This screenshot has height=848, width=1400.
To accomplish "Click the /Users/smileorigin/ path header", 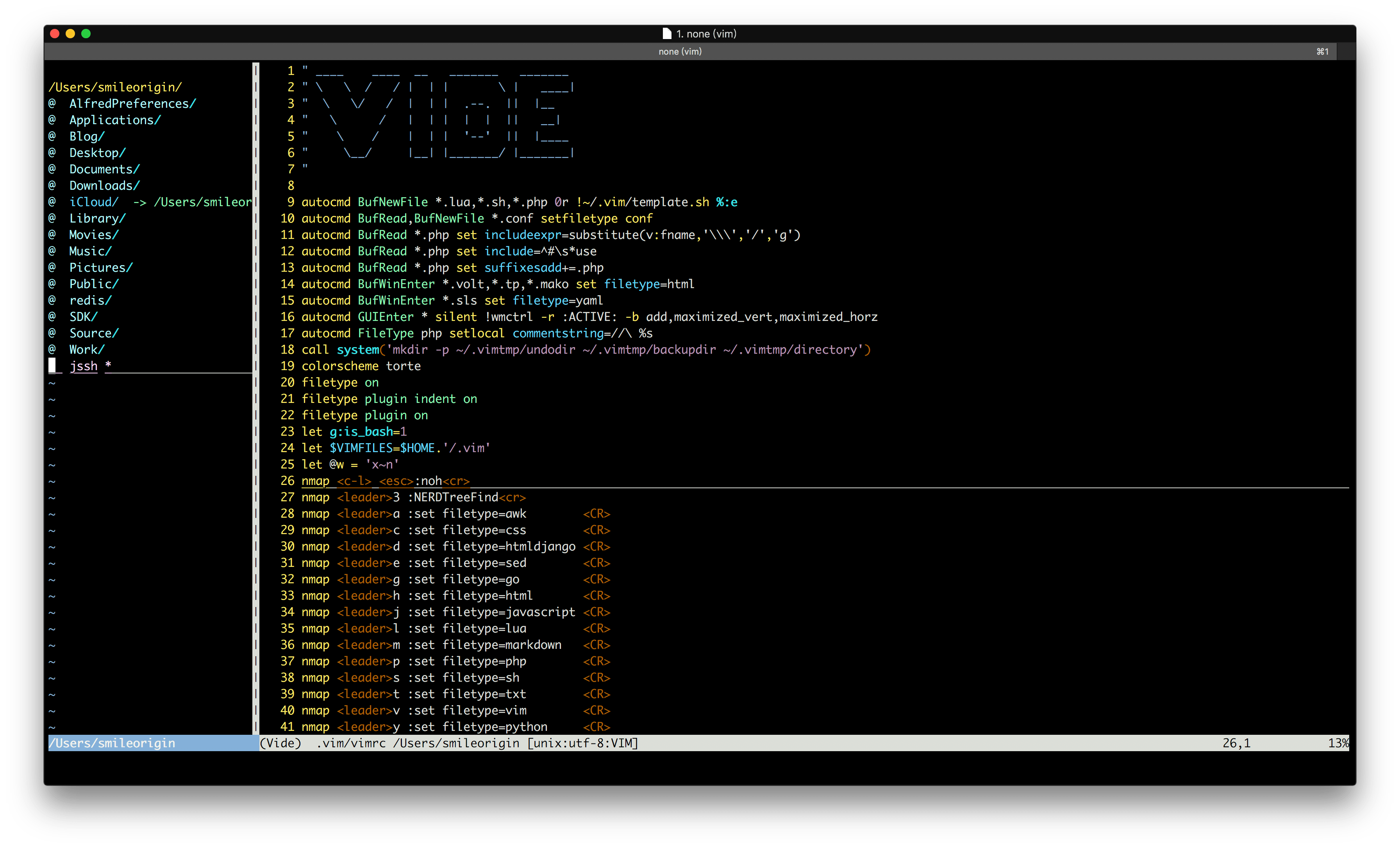I will [x=115, y=87].
